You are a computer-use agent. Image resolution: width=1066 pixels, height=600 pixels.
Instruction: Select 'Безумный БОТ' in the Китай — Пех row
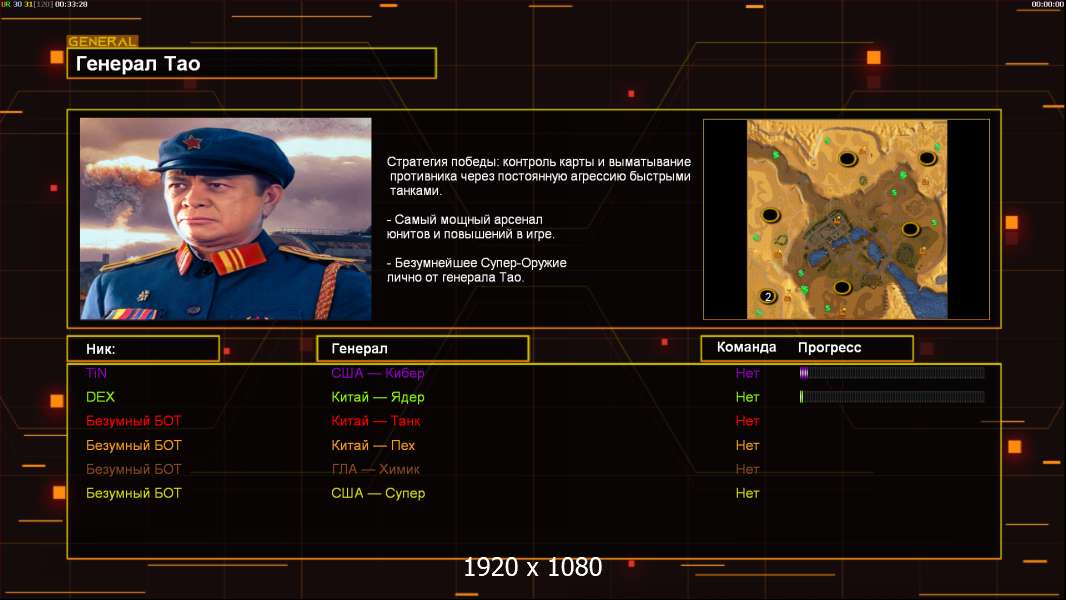[133, 445]
